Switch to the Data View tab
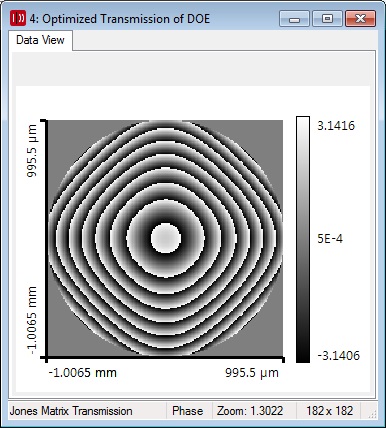This screenshot has width=386, height=428. tap(40, 40)
